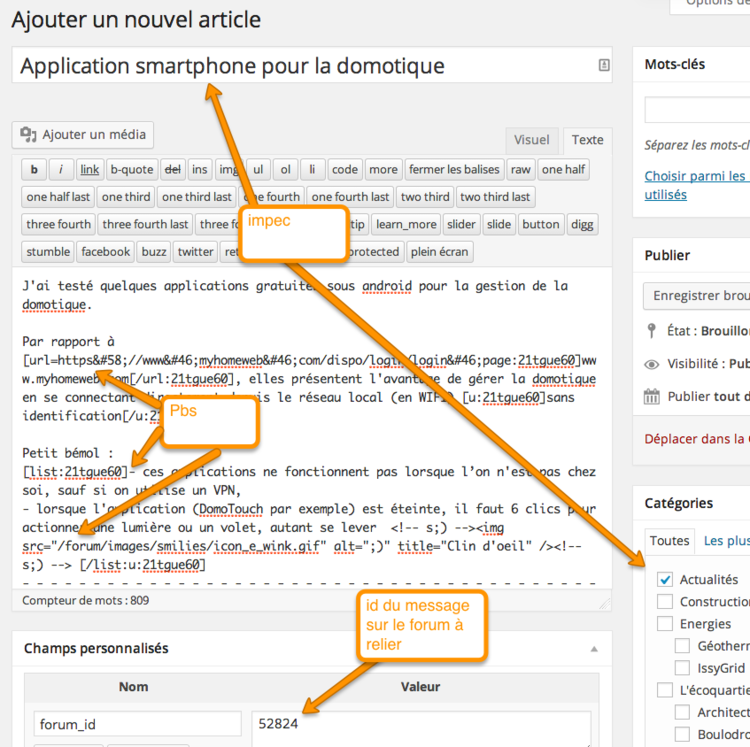
Task: Click the two third button
Action: coord(425,197)
